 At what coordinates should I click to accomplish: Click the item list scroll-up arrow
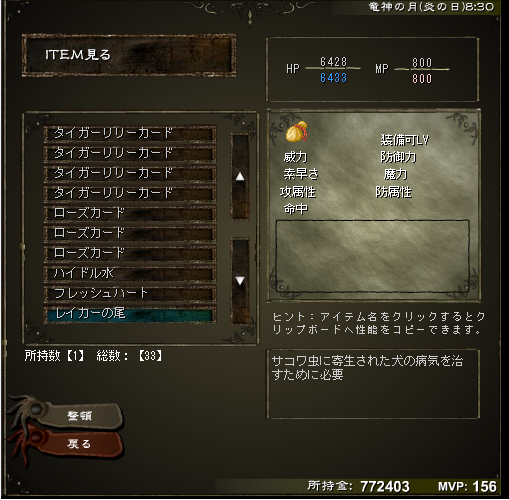240,176
